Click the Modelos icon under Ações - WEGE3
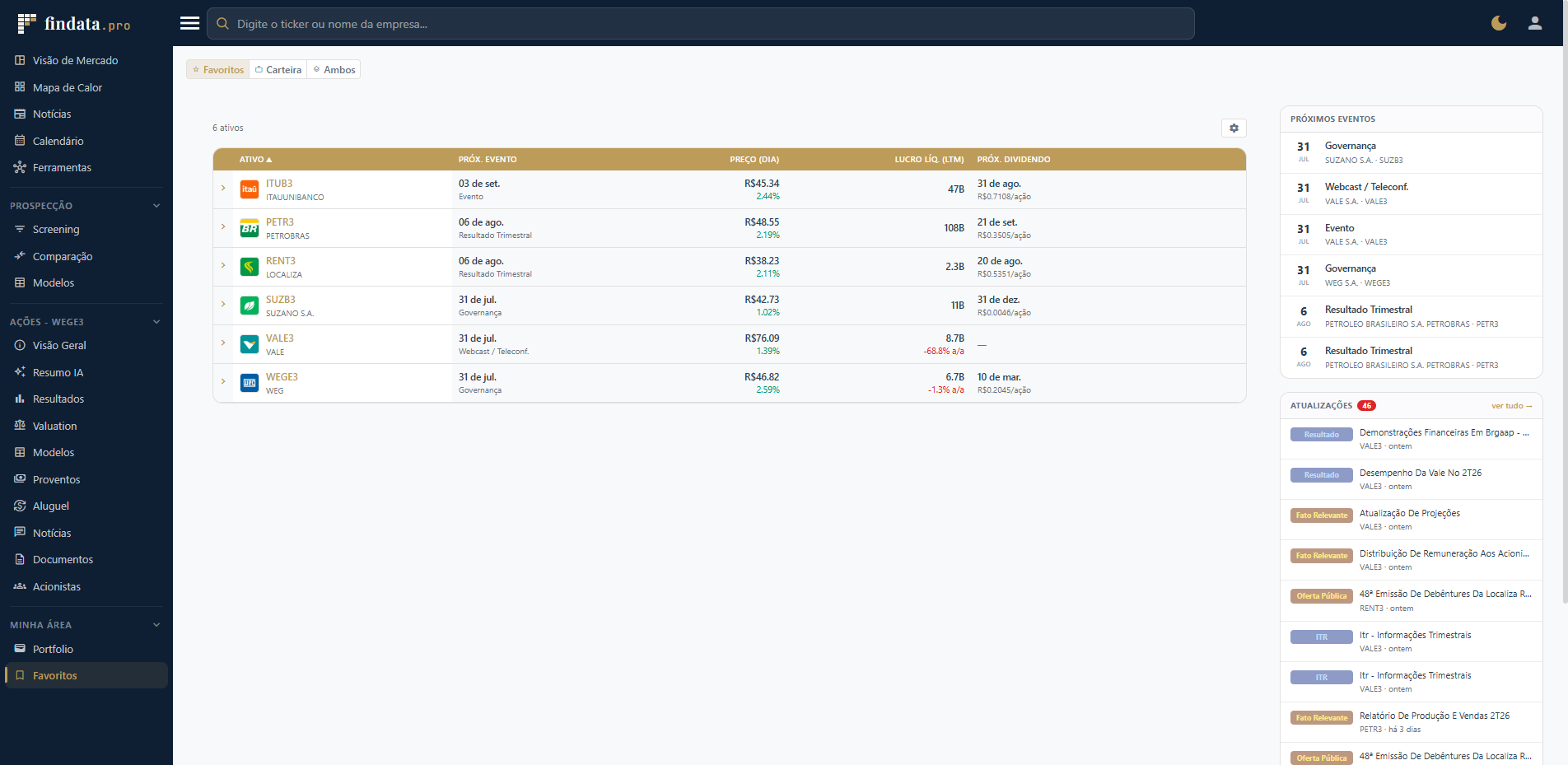The height and width of the screenshot is (765, 1568). pyautogui.click(x=20, y=452)
